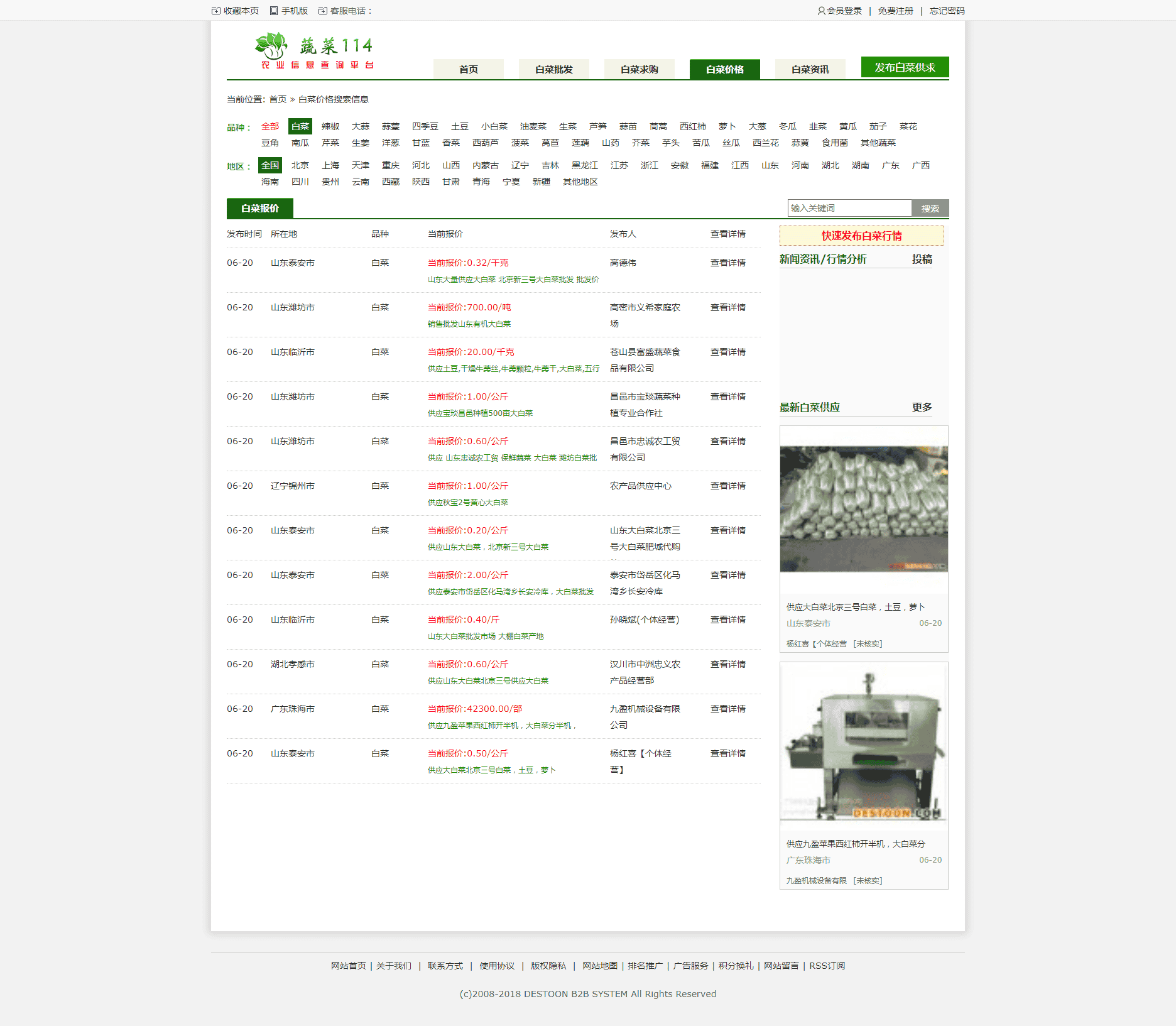This screenshot has height=1026, width=1176.
Task: Click the 客服电话 phone icon
Action: [322, 11]
